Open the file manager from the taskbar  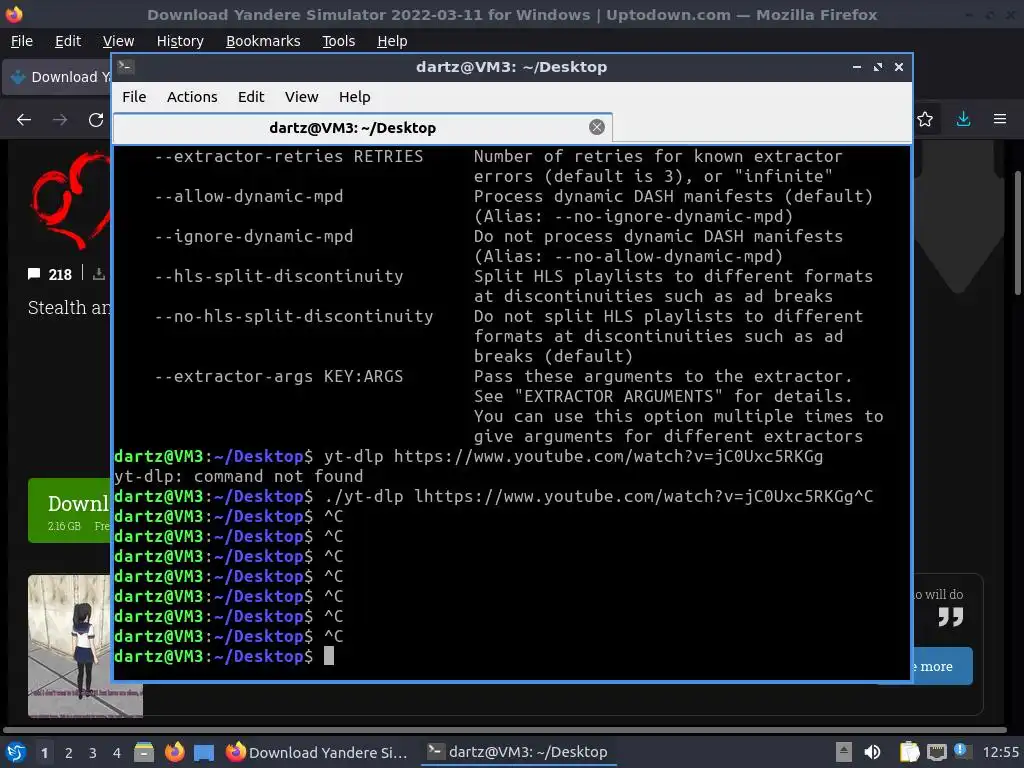coord(144,752)
